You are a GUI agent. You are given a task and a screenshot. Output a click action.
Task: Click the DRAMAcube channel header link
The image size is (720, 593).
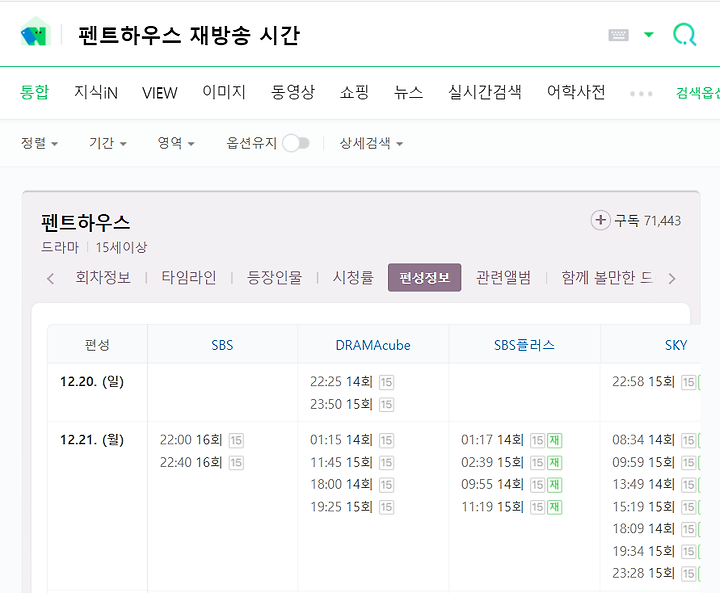373,345
